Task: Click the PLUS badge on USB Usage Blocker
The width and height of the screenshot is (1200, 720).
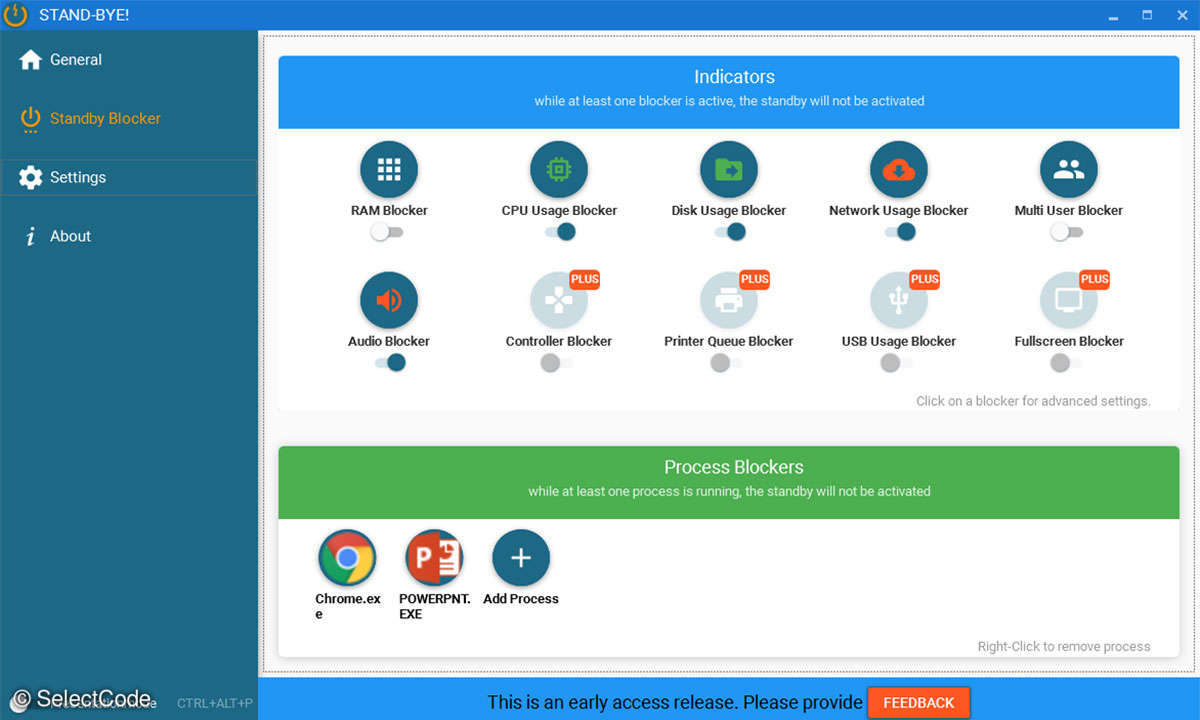Action: point(925,279)
